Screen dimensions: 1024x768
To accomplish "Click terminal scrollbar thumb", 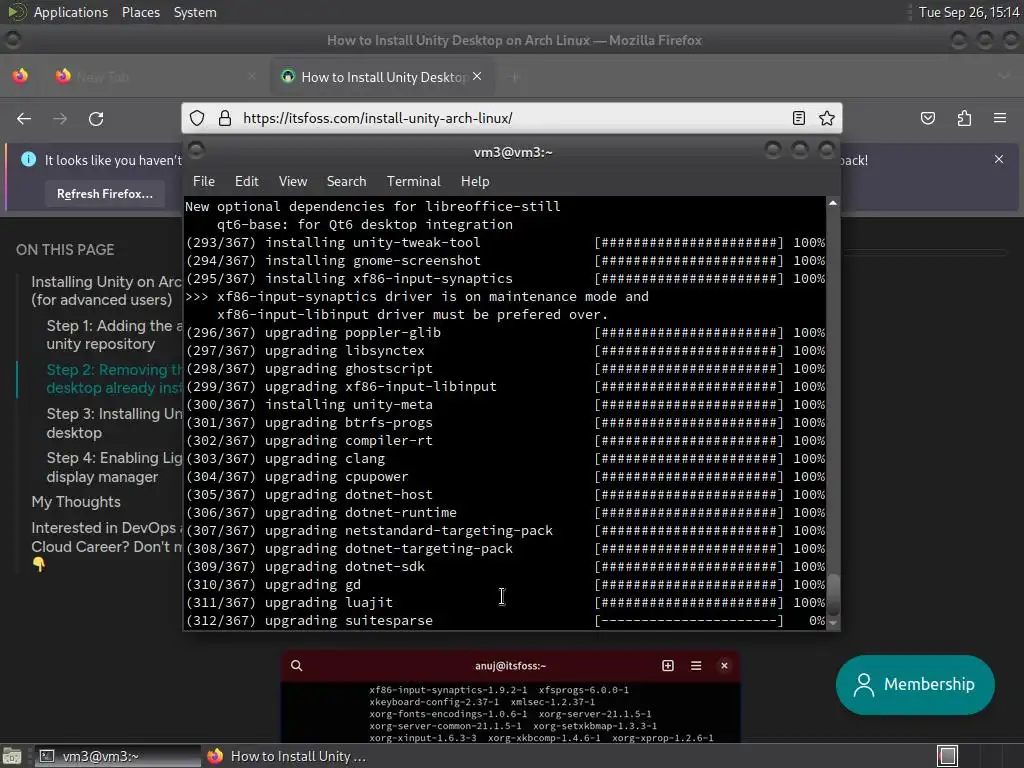I will pyautogui.click(x=833, y=595).
